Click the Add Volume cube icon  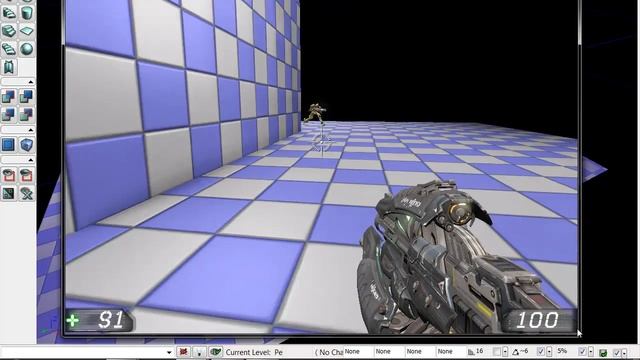tap(27, 144)
